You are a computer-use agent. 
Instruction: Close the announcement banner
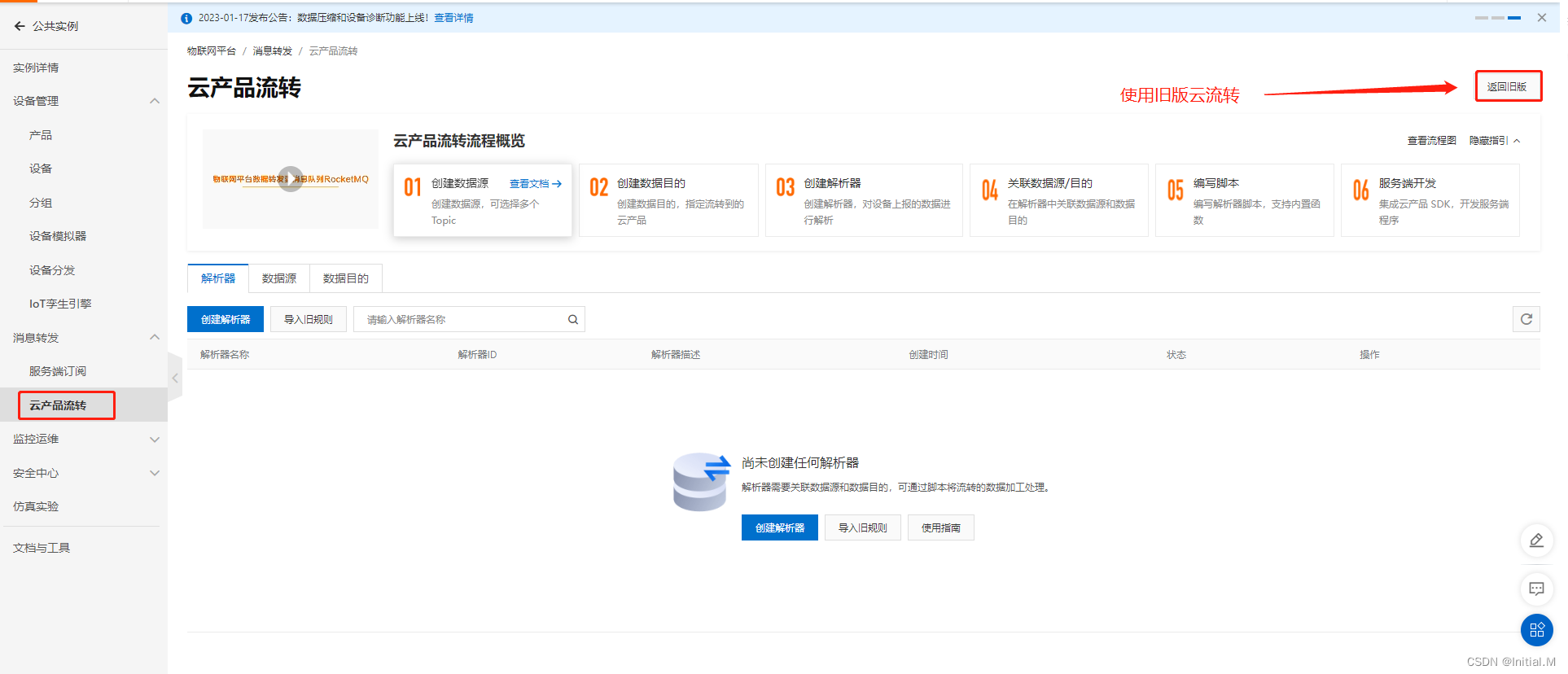point(1542,17)
